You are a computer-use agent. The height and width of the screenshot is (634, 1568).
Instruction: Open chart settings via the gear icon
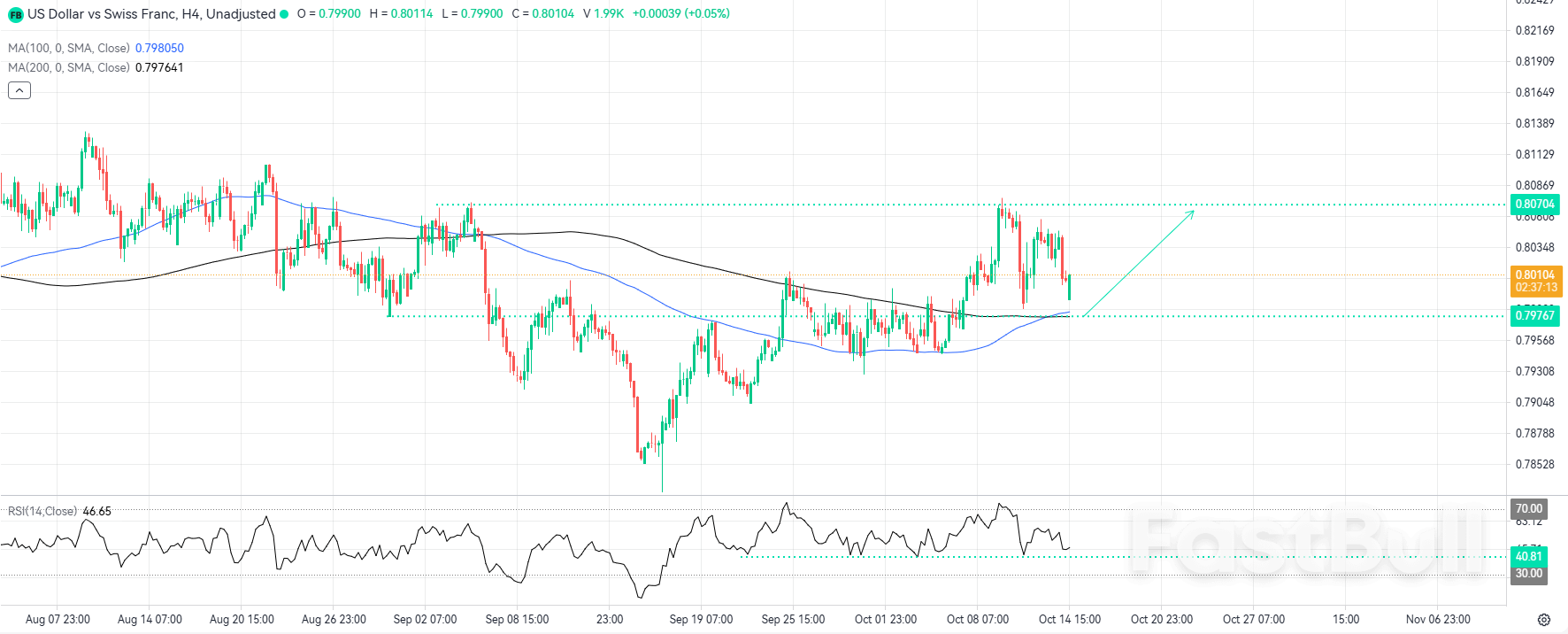click(1544, 620)
